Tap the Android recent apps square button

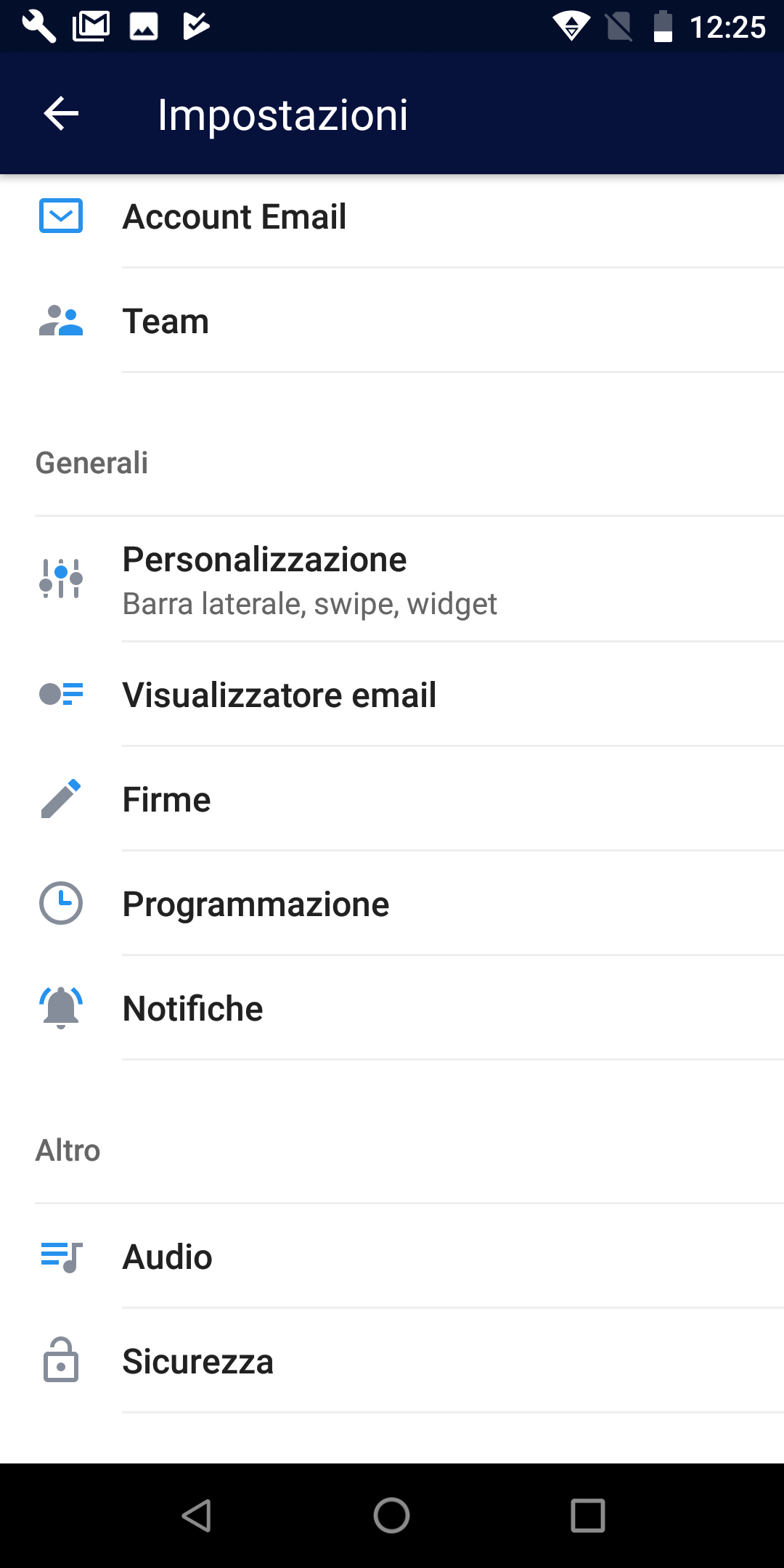click(588, 1516)
